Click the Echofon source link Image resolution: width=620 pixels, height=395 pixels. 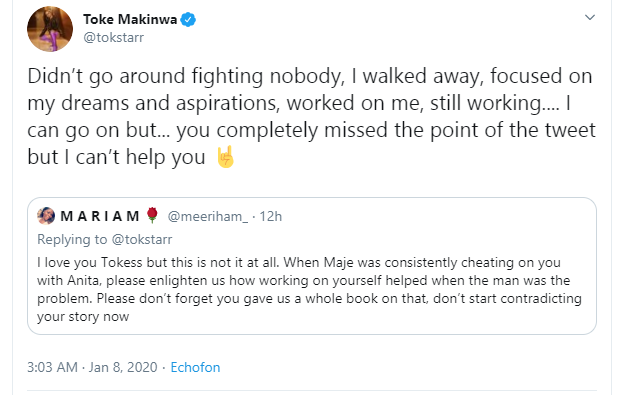(195, 367)
